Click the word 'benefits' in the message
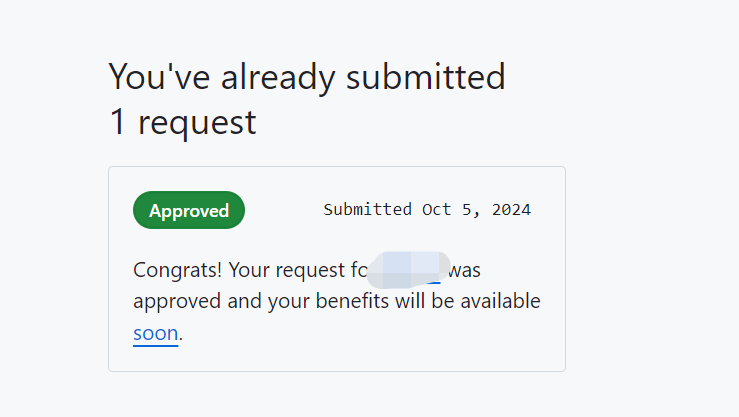This screenshot has height=417, width=739. (x=352, y=301)
